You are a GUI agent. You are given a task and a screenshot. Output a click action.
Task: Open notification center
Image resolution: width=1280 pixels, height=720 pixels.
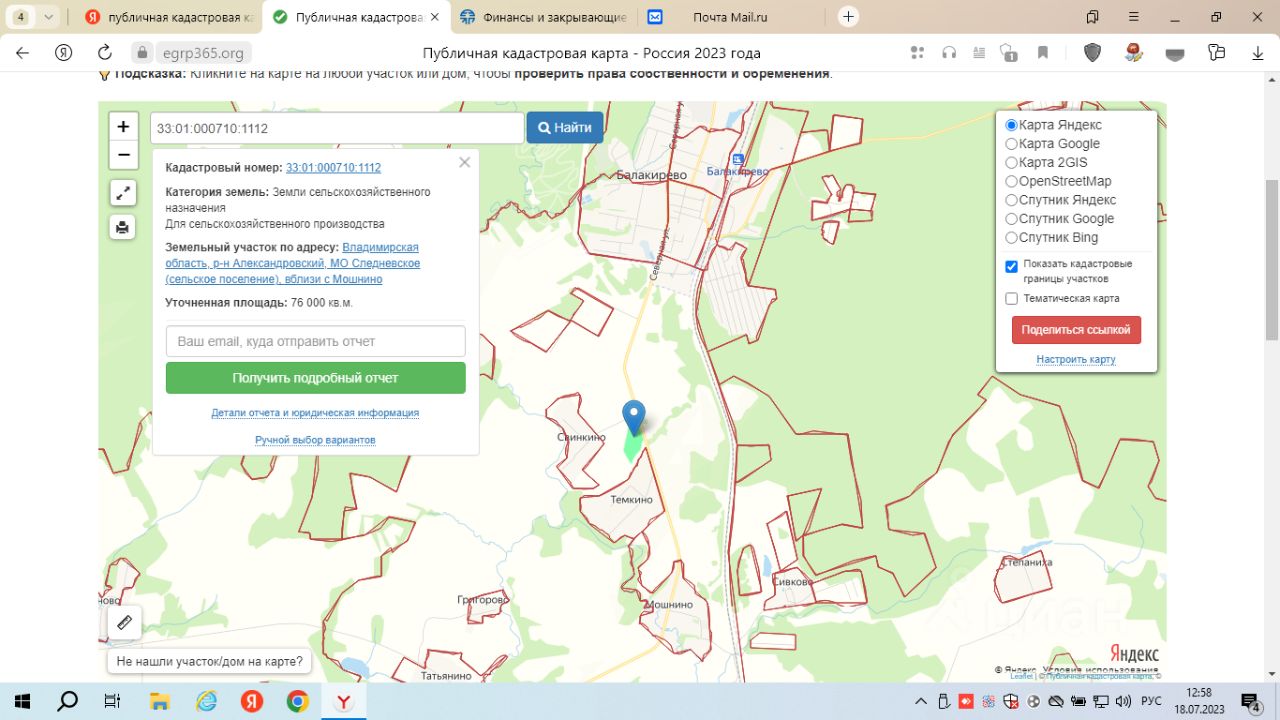(x=1251, y=701)
